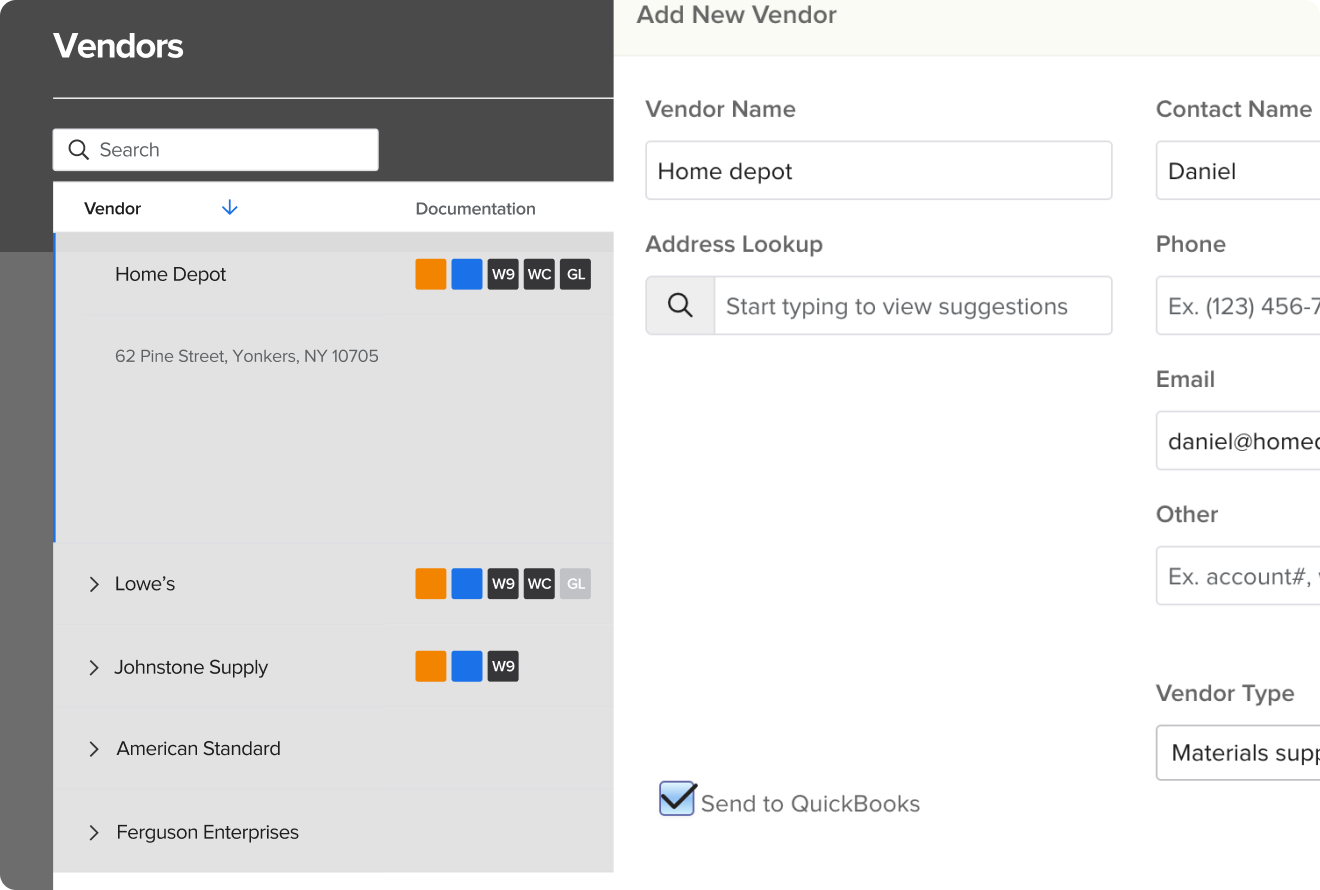
Task: Click the WC badge for Lowe's
Action: tap(539, 584)
